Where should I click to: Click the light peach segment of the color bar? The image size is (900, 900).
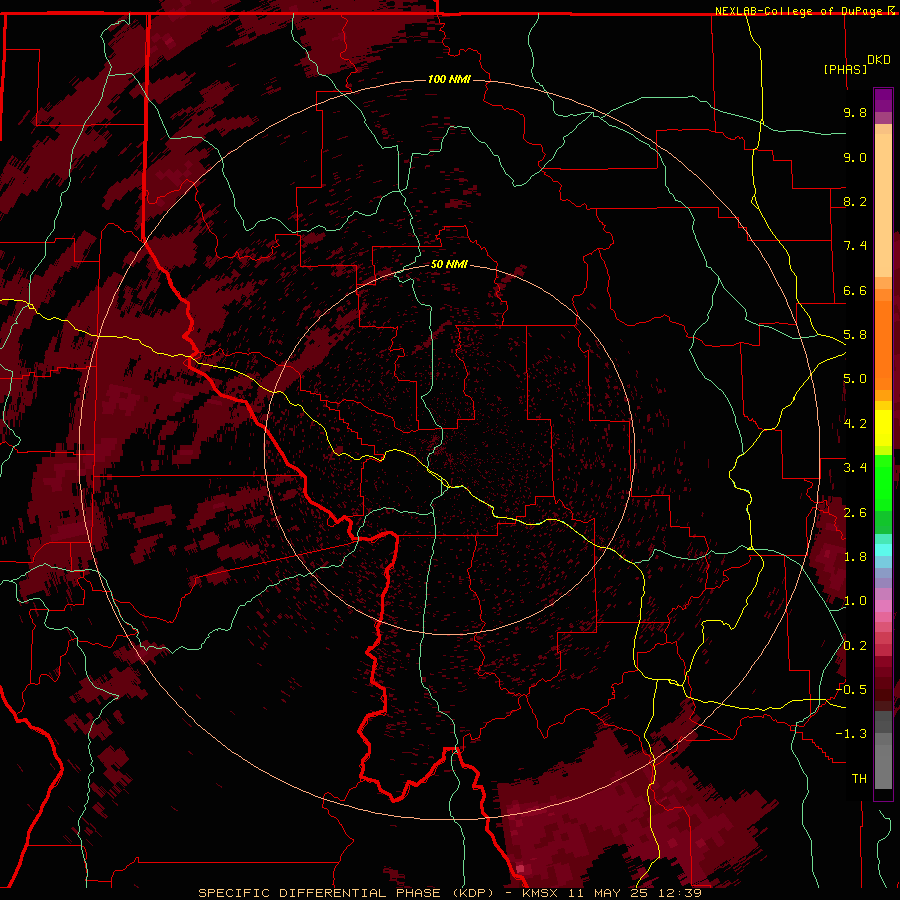(883, 204)
